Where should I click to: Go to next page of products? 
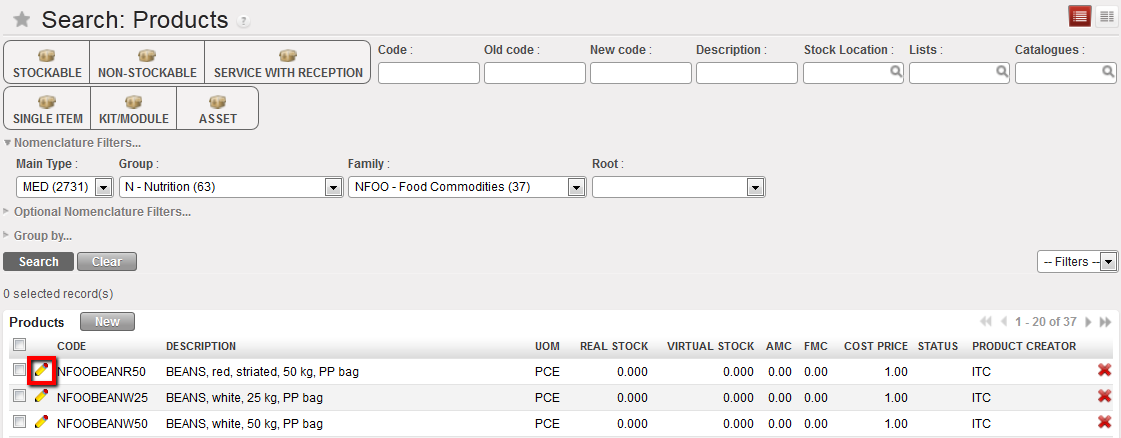[x=1088, y=322]
